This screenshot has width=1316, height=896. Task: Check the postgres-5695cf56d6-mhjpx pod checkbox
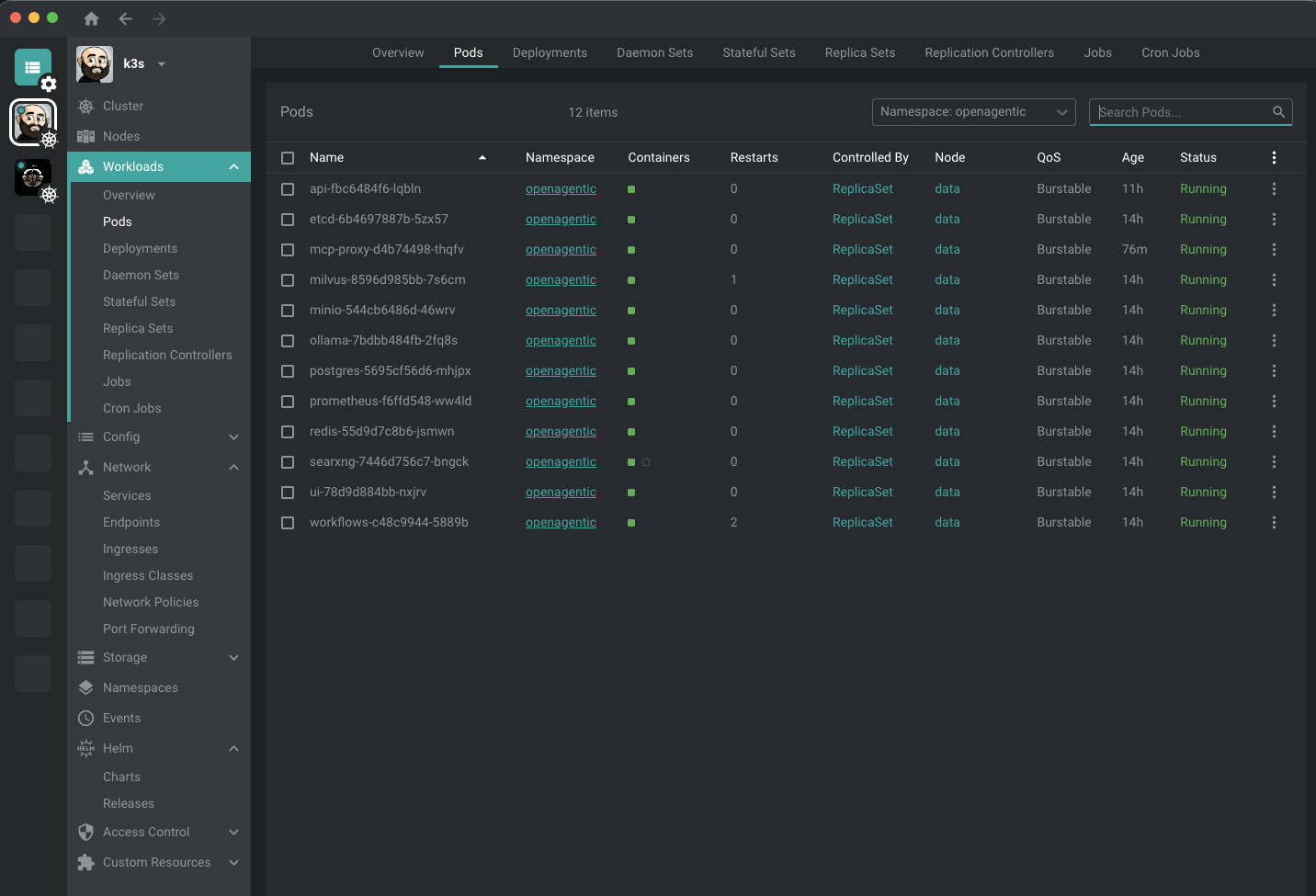click(x=288, y=371)
